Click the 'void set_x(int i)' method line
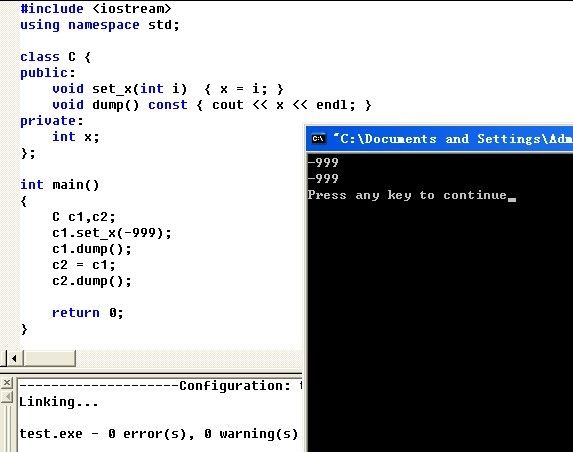573x452 pixels. [x=168, y=89]
